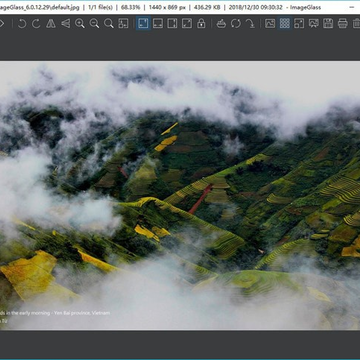Image resolution: width=360 pixels, height=360 pixels.
Task: Zoom out with the minus magnifier
Action: [x=94, y=24]
